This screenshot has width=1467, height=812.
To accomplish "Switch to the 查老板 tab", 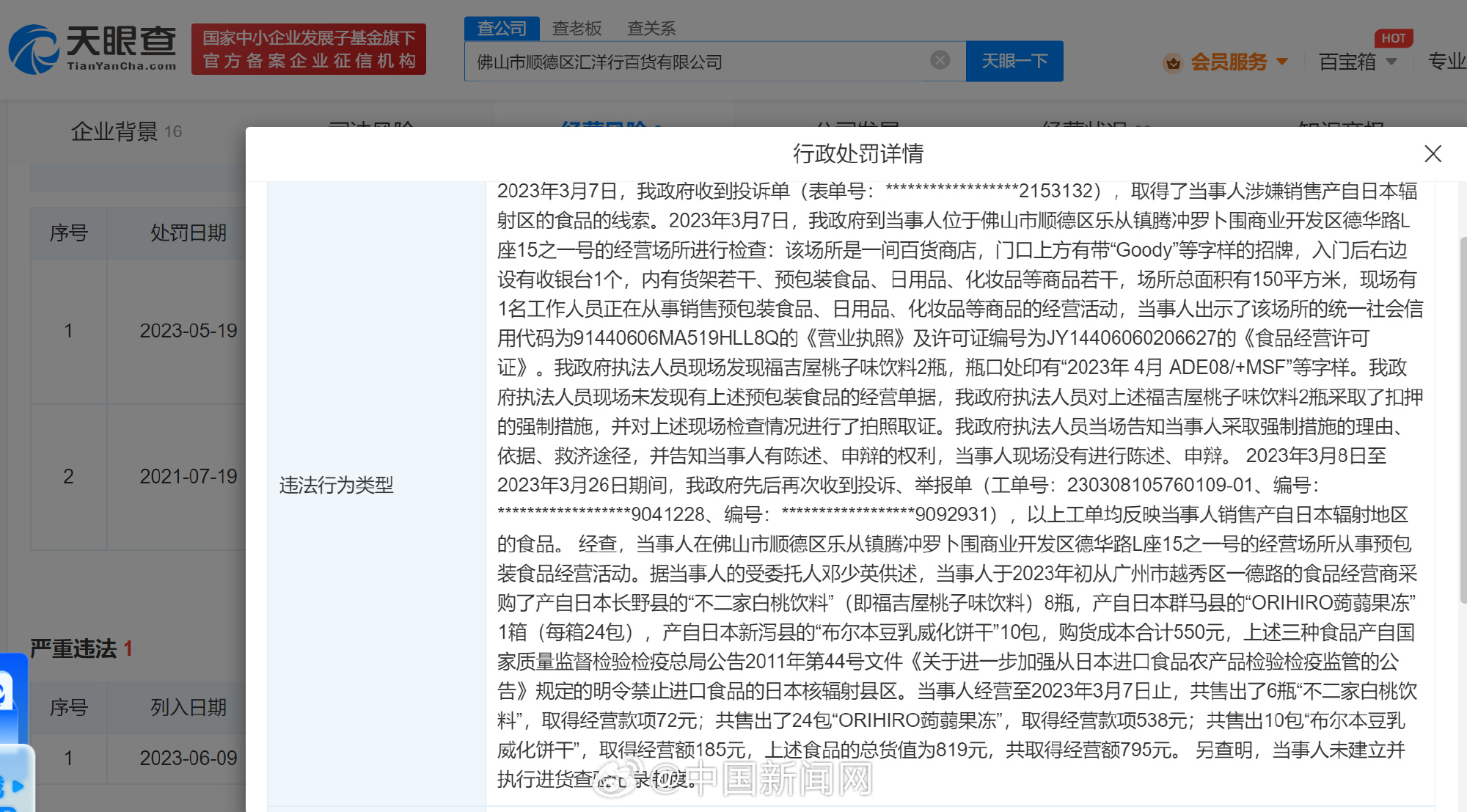I will pyautogui.click(x=577, y=29).
